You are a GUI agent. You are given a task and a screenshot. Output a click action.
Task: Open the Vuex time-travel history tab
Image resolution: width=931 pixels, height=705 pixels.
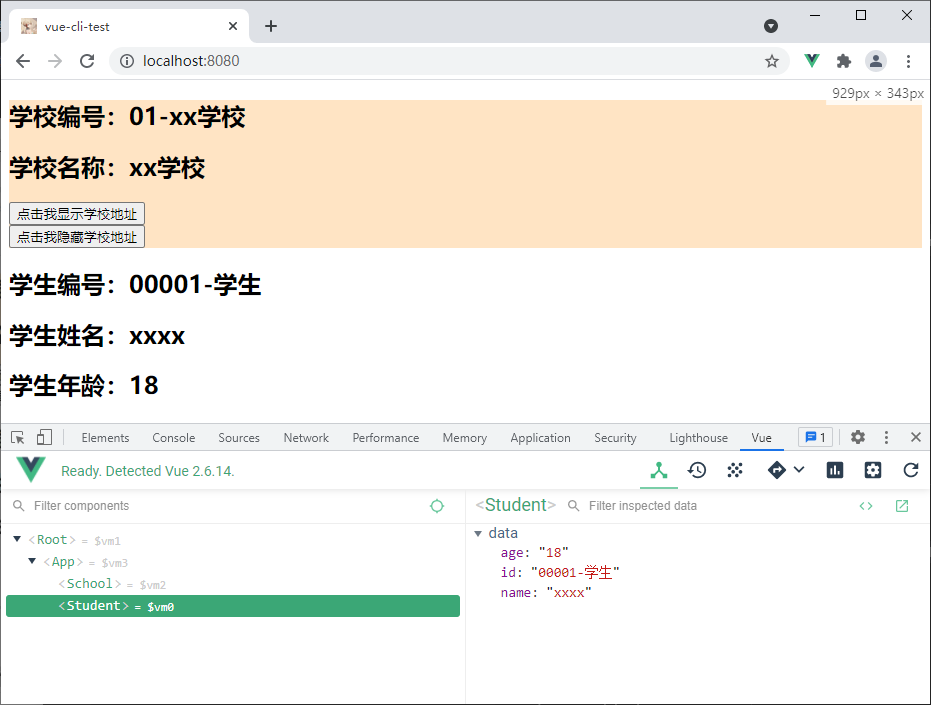click(x=697, y=470)
